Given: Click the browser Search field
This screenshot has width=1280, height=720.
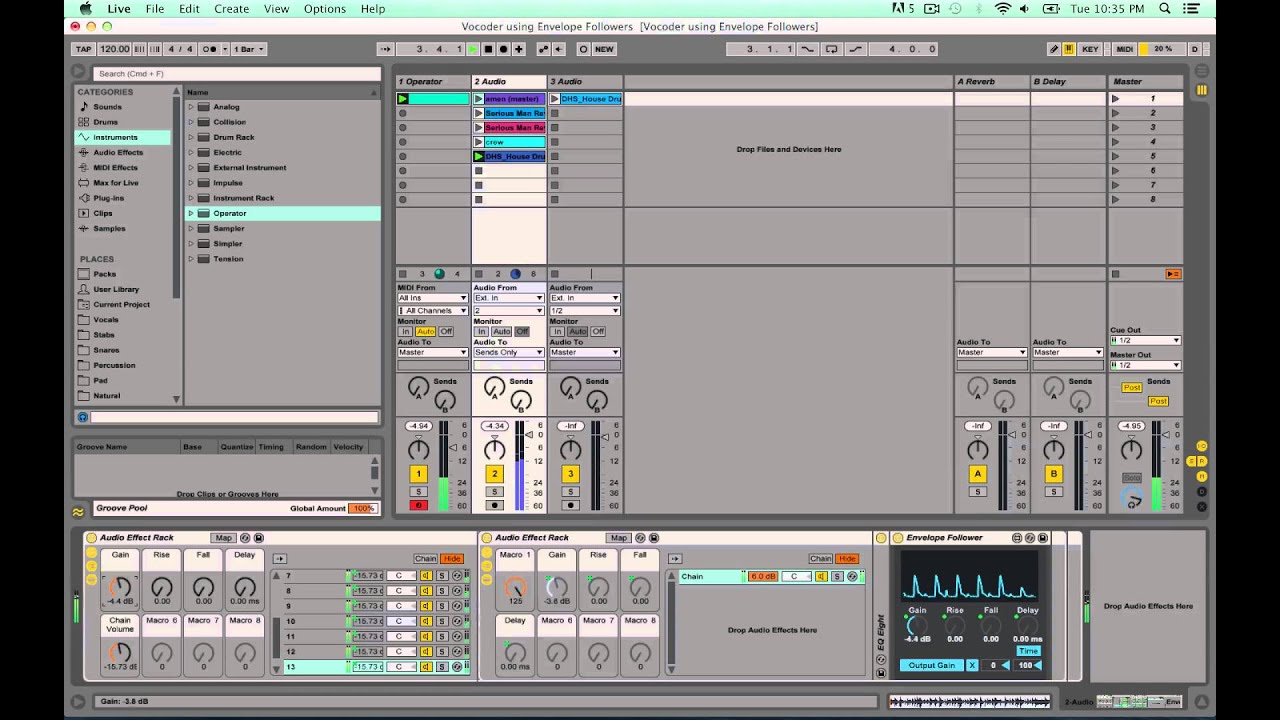Looking at the screenshot, I should click(x=236, y=73).
